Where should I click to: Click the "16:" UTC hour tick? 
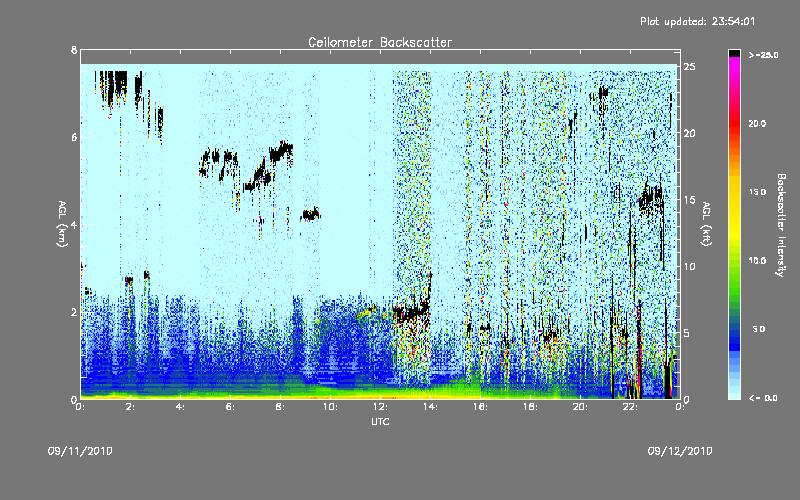click(480, 407)
